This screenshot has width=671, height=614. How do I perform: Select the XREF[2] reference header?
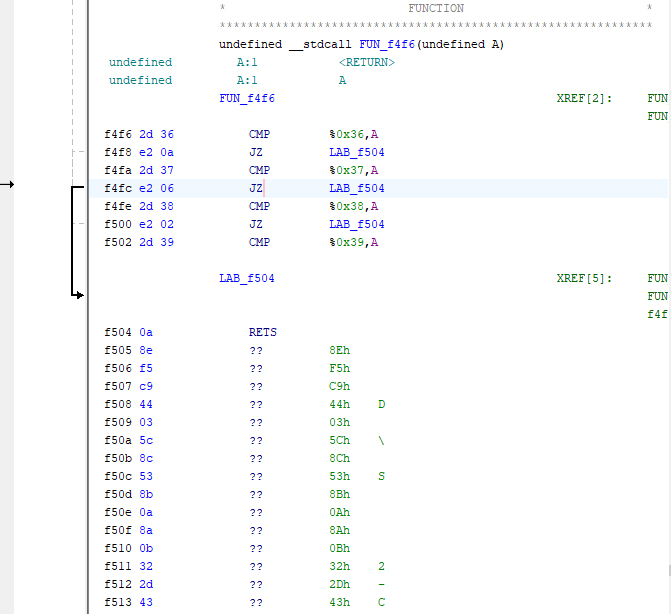click(582, 98)
